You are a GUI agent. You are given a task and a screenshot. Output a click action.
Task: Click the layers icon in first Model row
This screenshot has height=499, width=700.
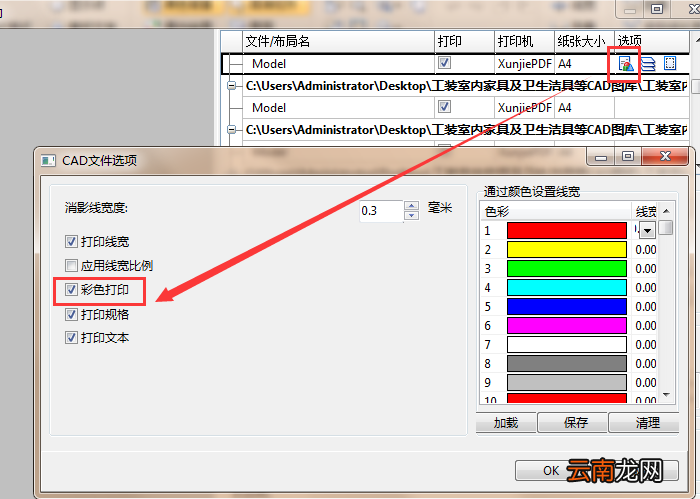coord(648,64)
